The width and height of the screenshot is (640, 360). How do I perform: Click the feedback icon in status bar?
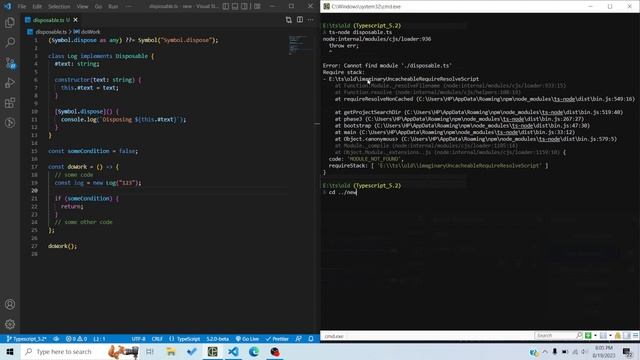[298, 339]
